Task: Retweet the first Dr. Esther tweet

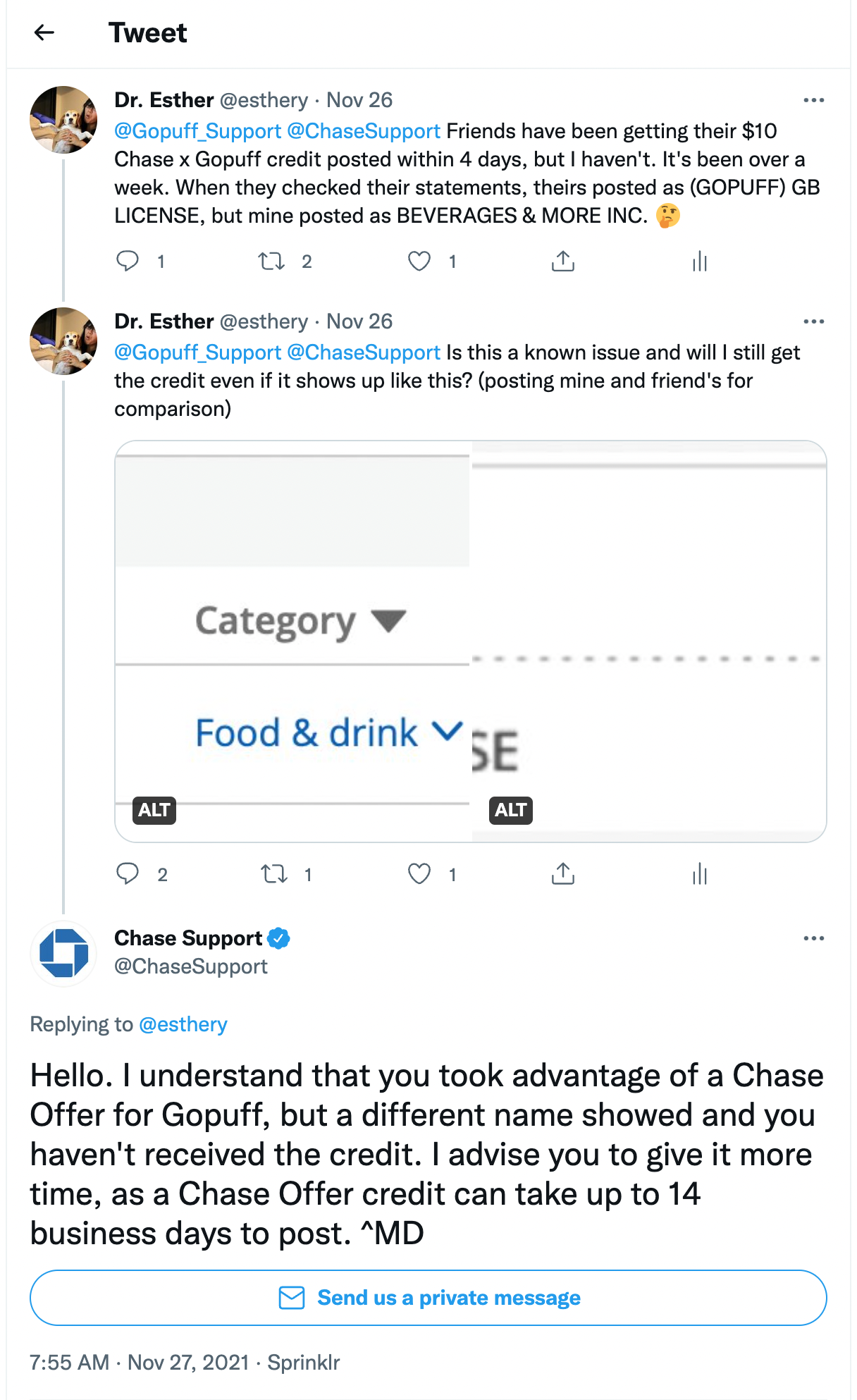Action: (271, 262)
